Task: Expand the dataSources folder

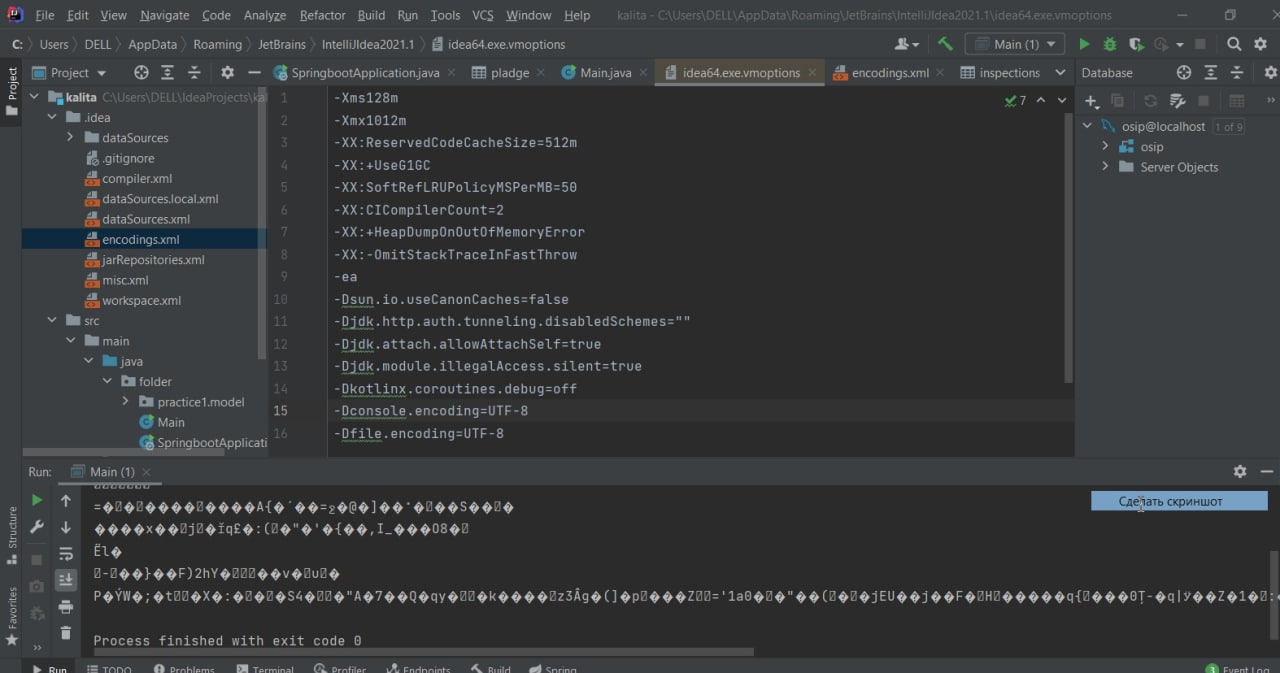Action: pyautogui.click(x=70, y=137)
